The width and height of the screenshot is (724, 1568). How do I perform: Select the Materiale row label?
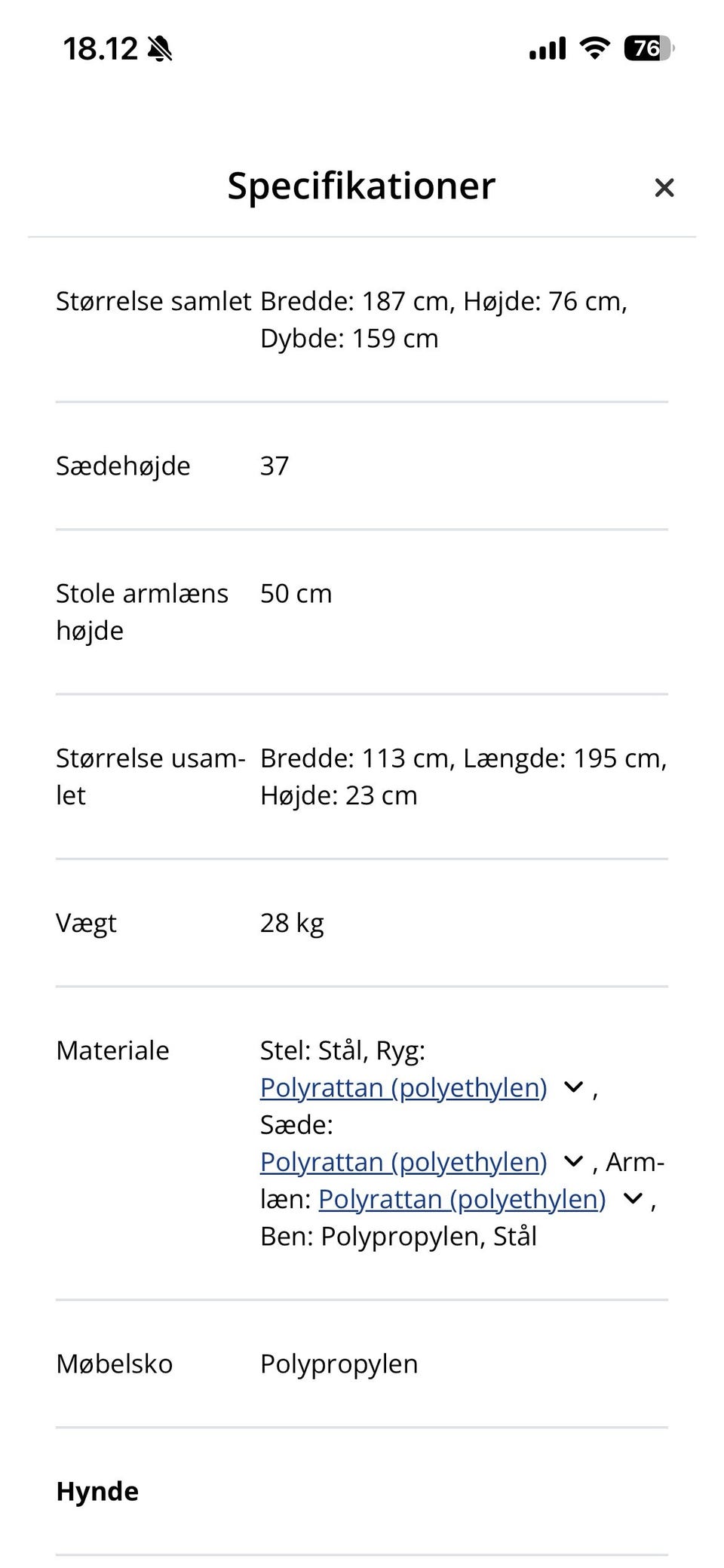(x=113, y=1050)
